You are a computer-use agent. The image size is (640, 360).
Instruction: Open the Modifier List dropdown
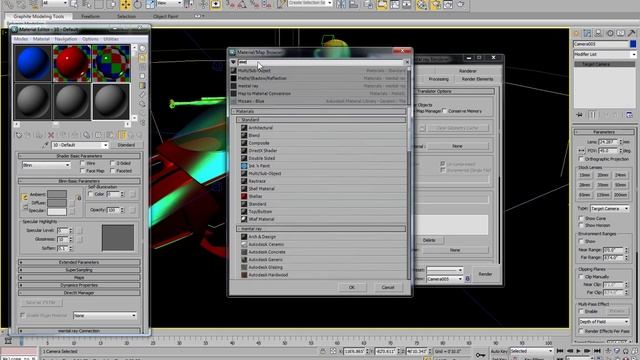click(604, 54)
